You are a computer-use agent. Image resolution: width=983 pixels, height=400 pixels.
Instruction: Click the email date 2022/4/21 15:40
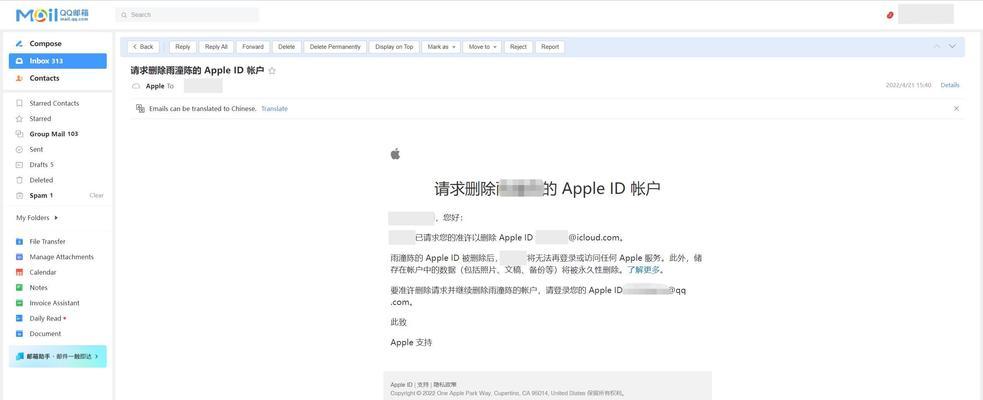[x=908, y=85]
